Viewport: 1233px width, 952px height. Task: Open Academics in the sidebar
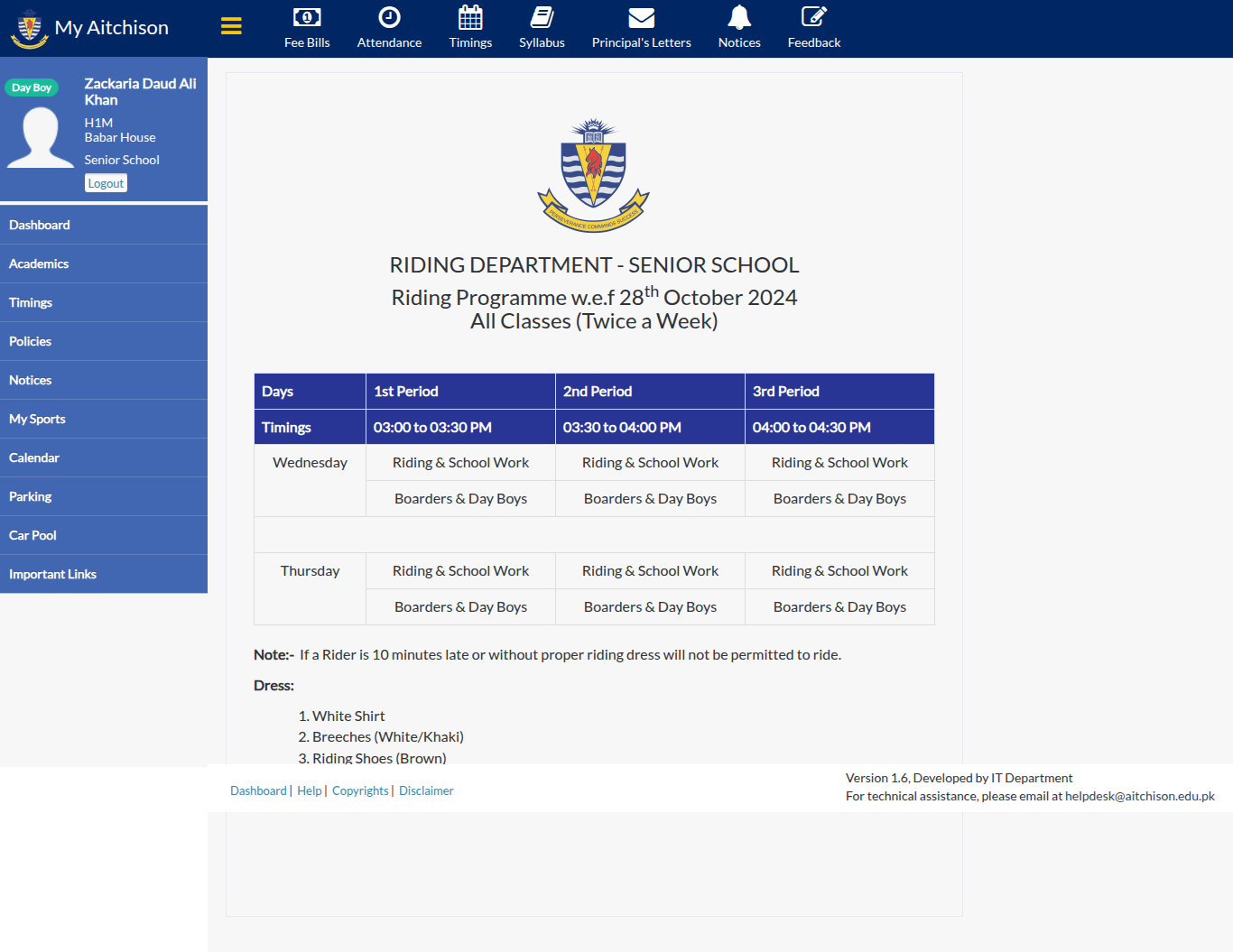[104, 263]
